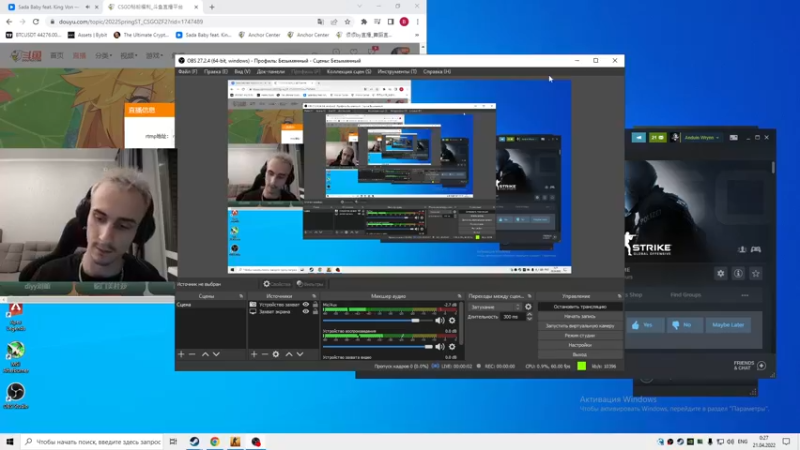Open Затухание transition dropdown
This screenshot has width=800, height=450.
494,307
